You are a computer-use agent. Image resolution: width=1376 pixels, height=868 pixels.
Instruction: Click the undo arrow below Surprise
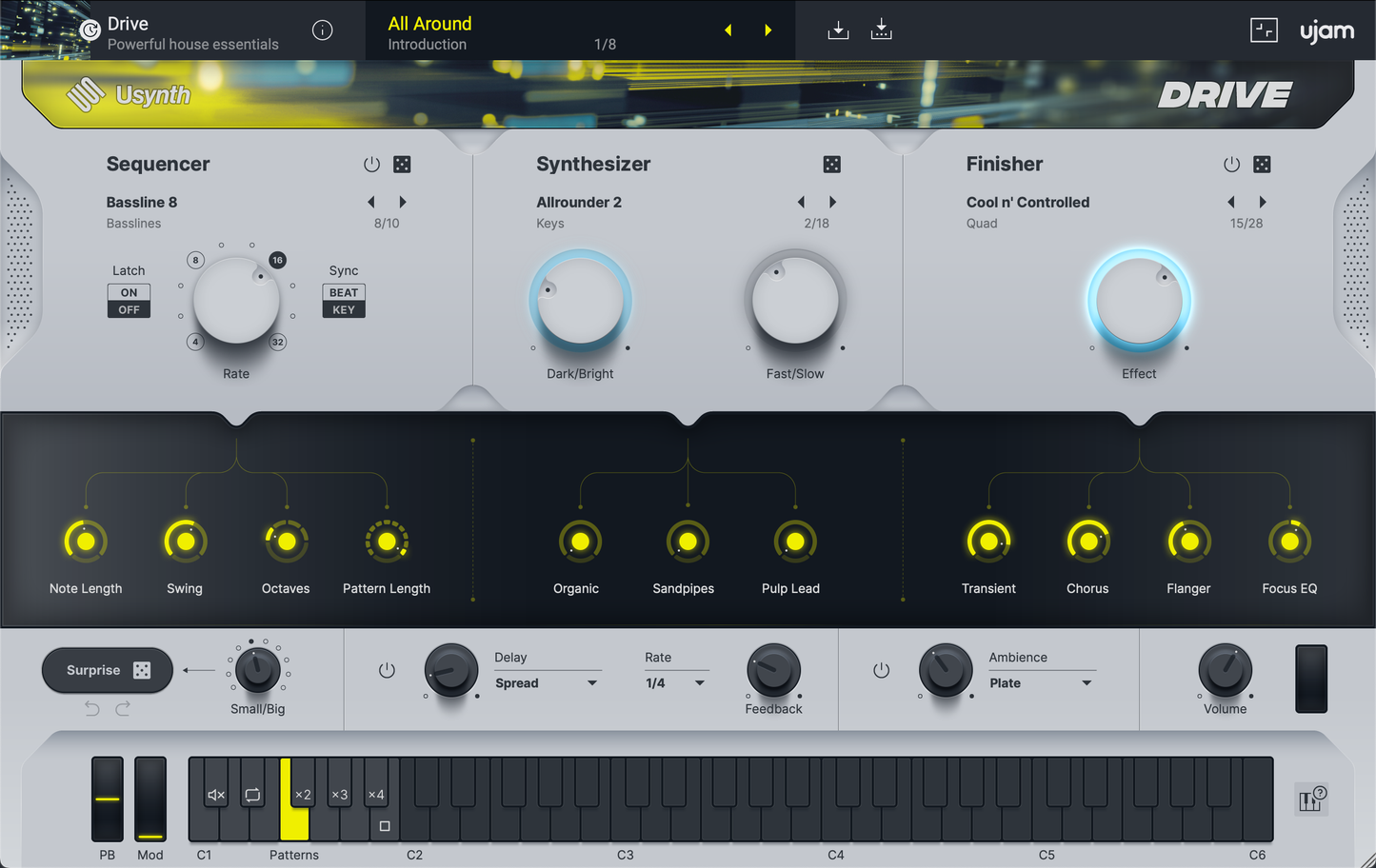pos(92,709)
